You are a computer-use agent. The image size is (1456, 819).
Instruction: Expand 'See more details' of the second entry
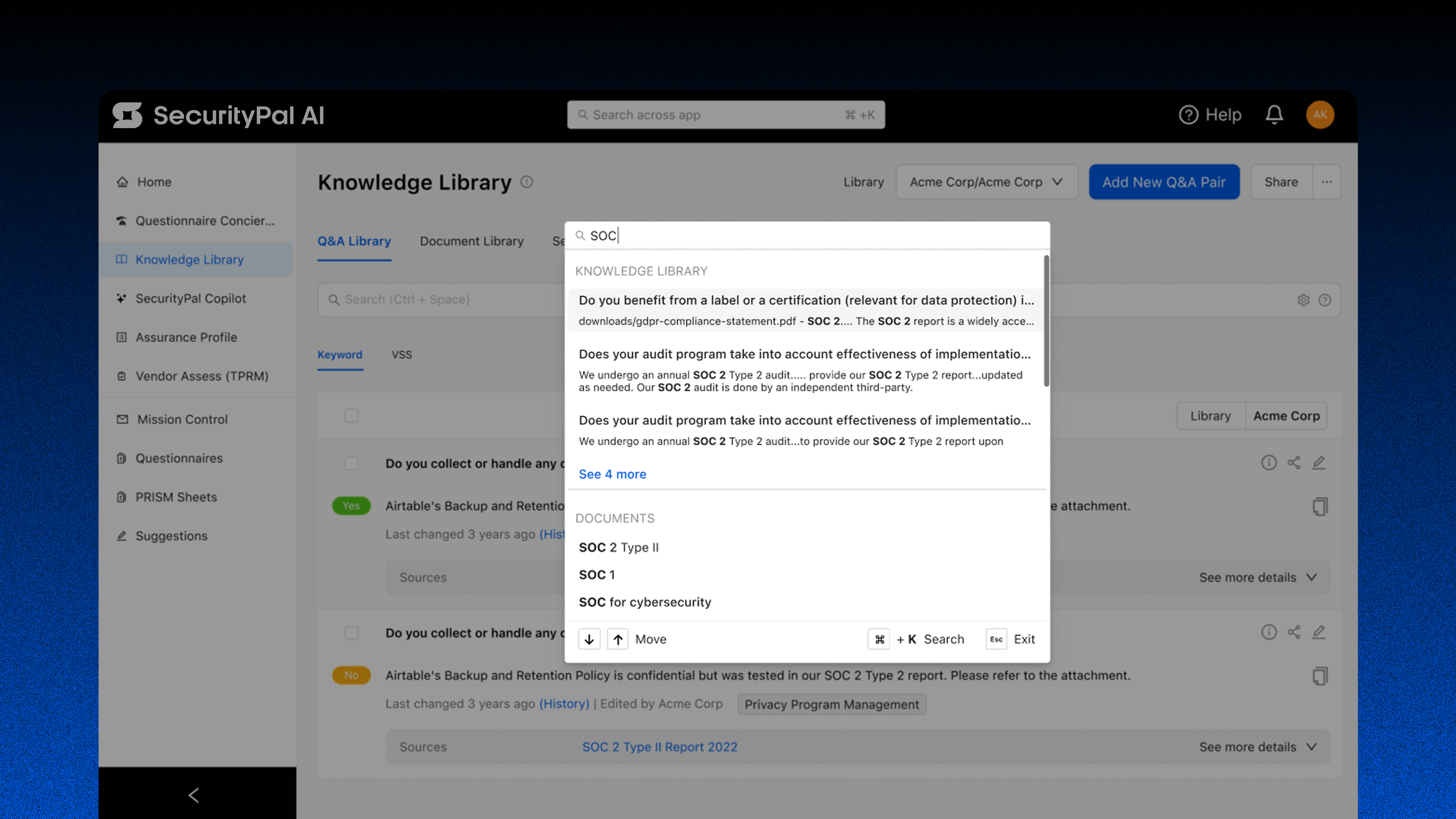tap(1258, 747)
